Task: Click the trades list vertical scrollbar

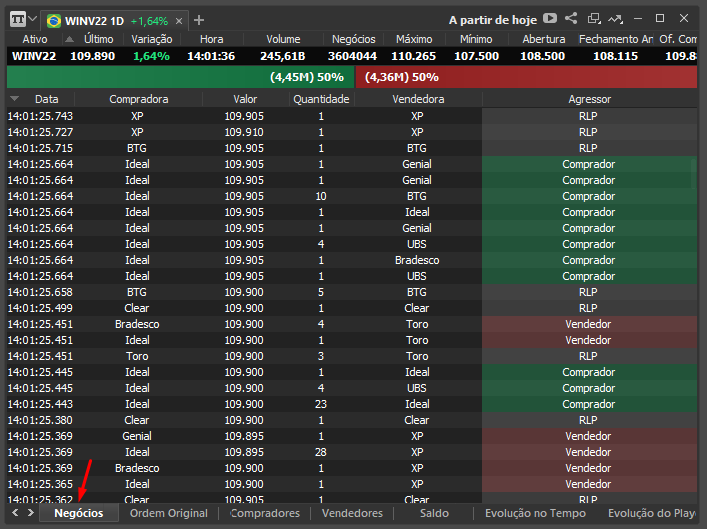Action: tap(693, 174)
